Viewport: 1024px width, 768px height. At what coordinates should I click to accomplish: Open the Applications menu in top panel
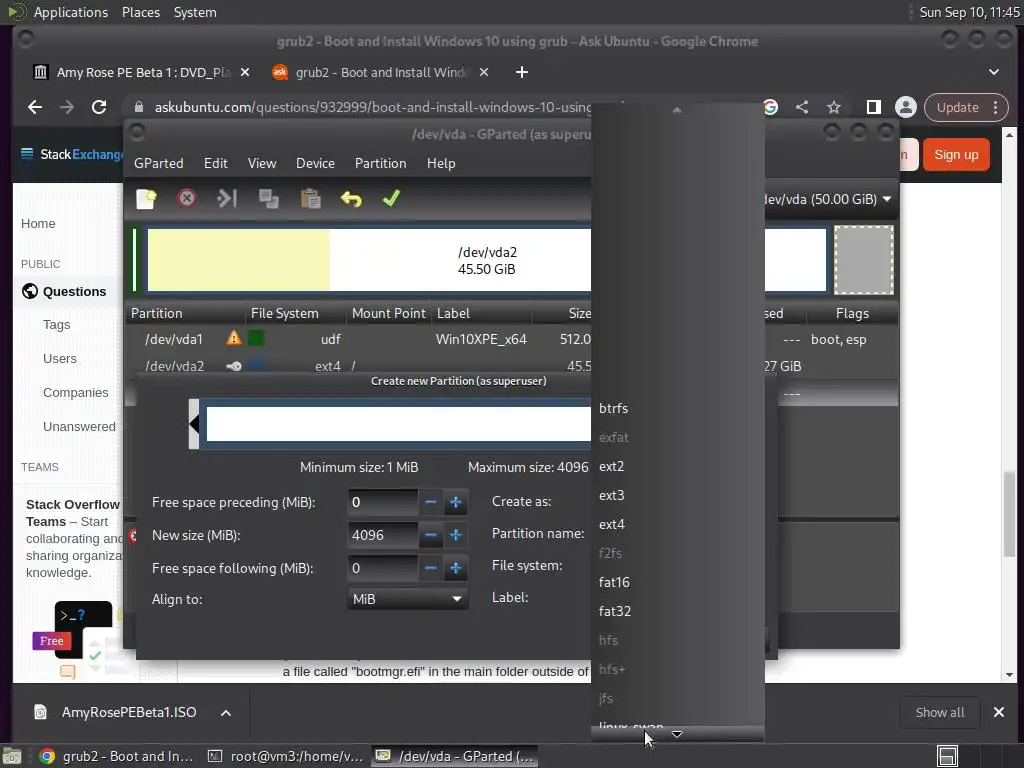coord(71,12)
